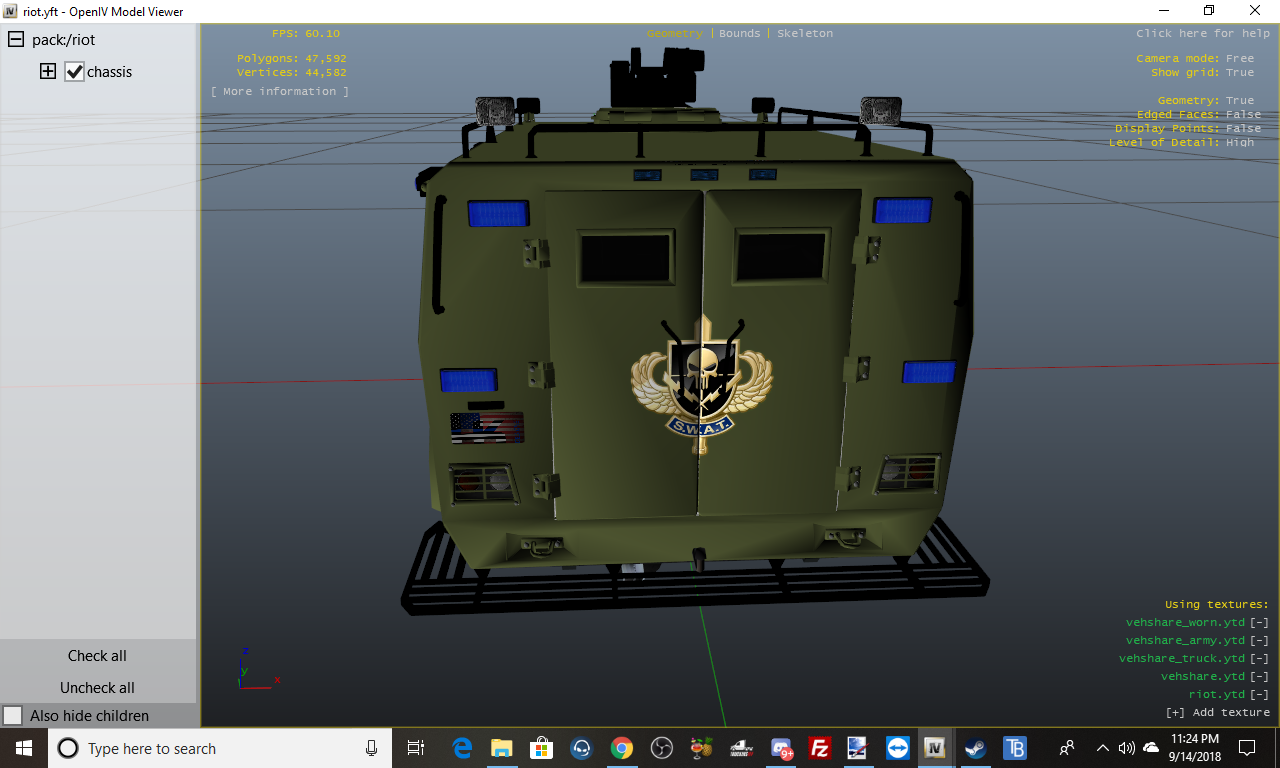
Task: Open File Explorer from the taskbar
Action: point(501,748)
